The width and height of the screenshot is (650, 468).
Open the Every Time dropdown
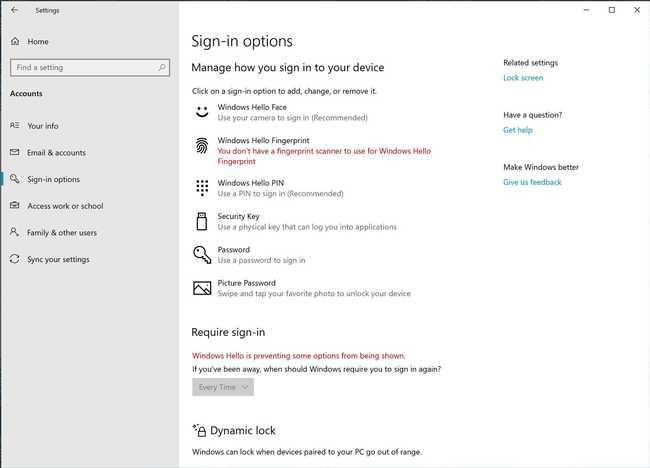click(223, 387)
